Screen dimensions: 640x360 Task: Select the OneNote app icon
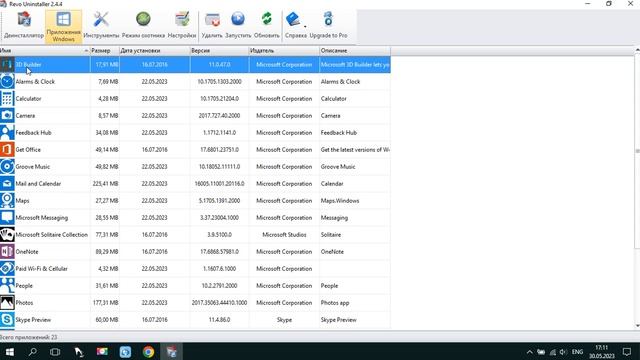coord(7,252)
